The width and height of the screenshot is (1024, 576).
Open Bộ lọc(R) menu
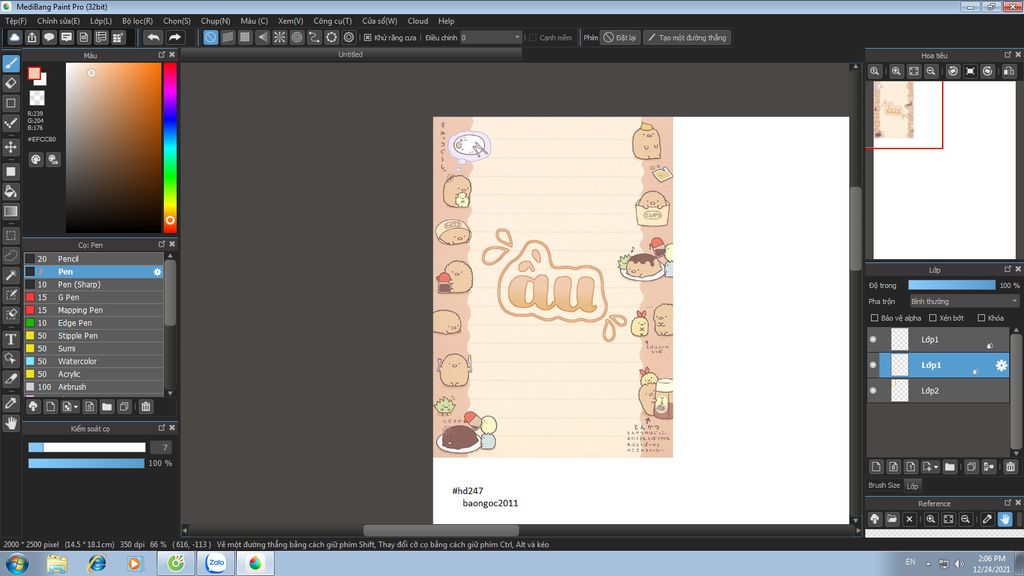137,21
